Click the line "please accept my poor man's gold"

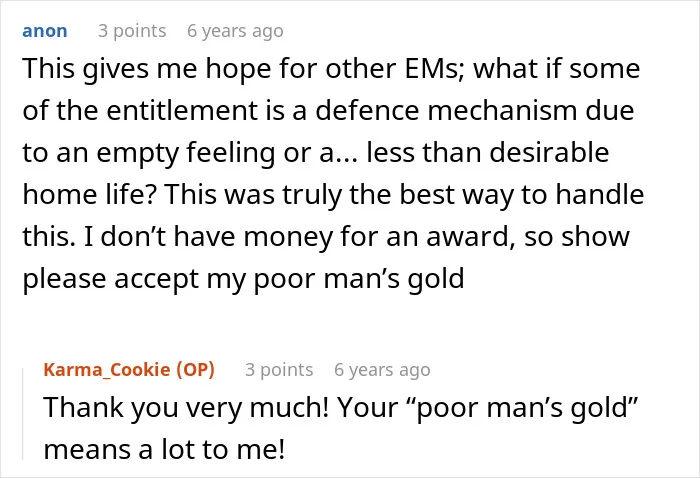tap(243, 279)
